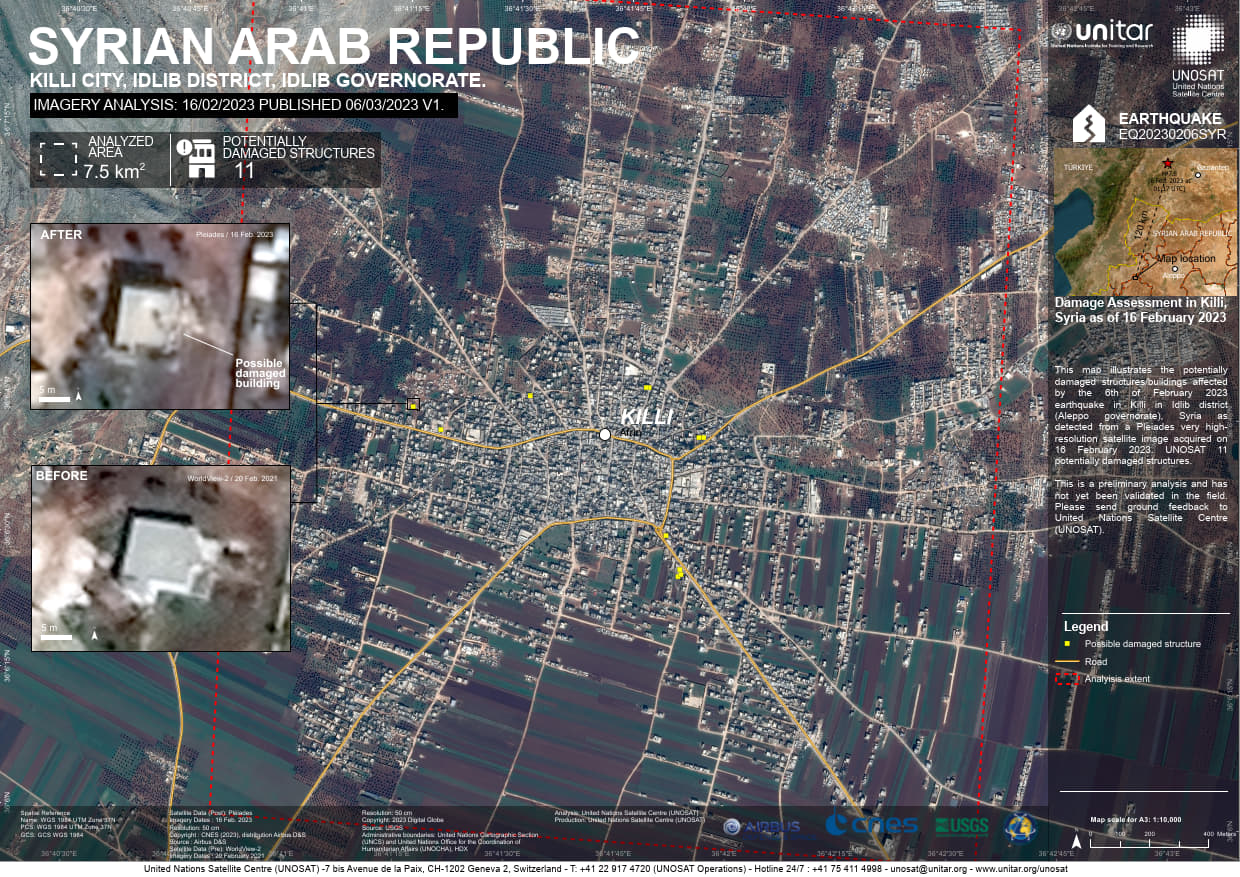This screenshot has width=1240, height=877.
Task: Click the red epicenter star on inset map
Action: [1167, 163]
